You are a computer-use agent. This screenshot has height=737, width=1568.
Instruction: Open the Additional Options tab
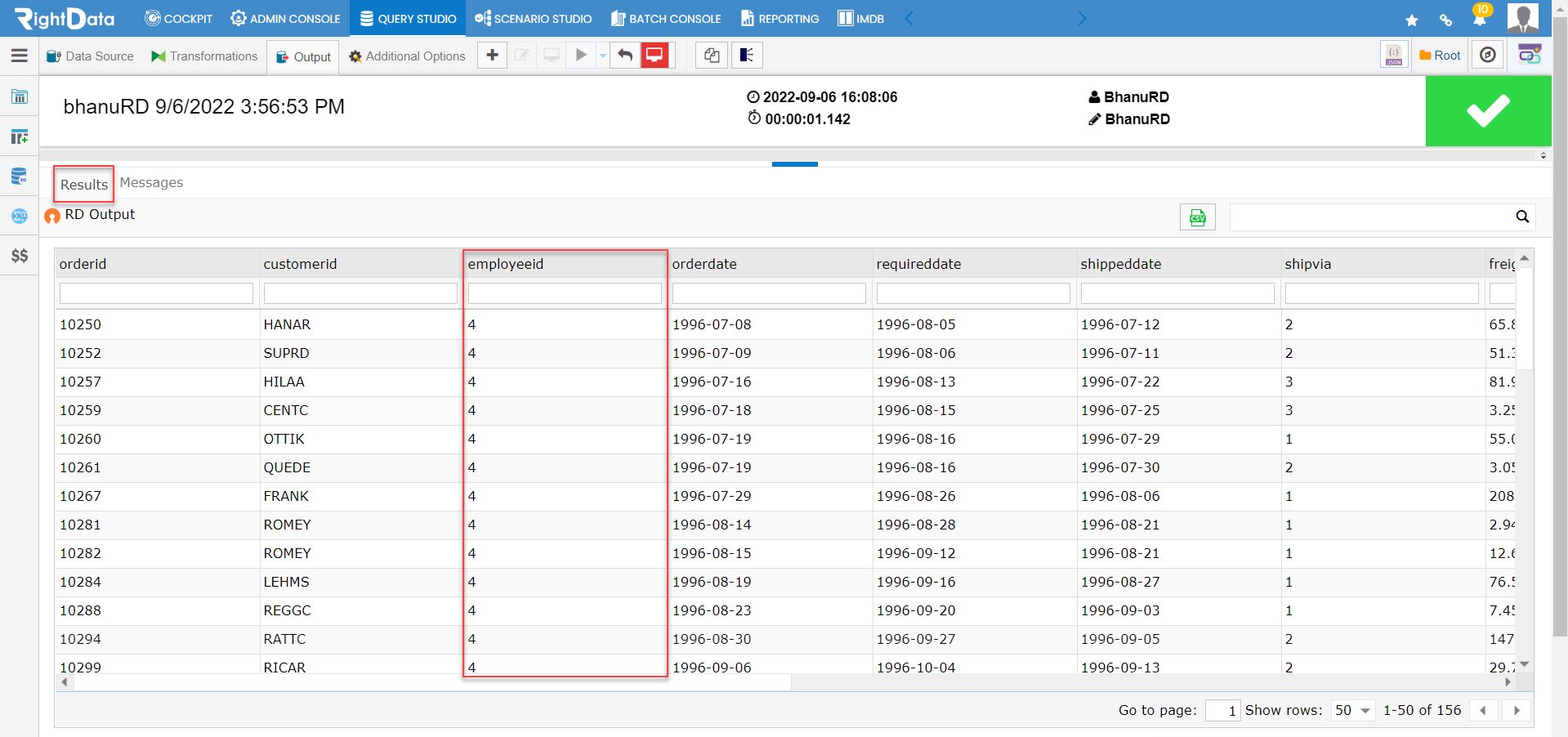pyautogui.click(x=407, y=56)
